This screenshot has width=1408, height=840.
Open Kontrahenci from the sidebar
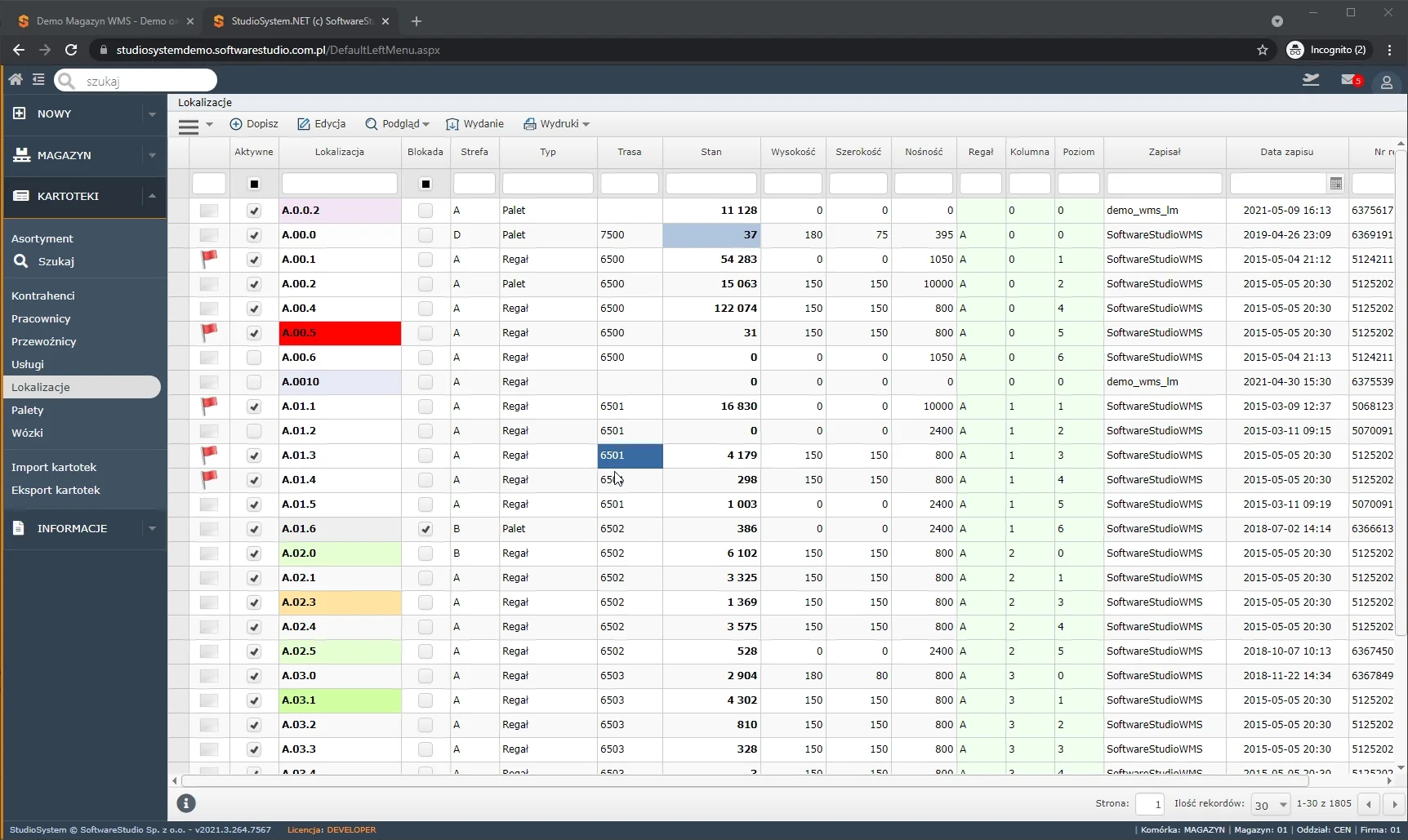point(43,296)
